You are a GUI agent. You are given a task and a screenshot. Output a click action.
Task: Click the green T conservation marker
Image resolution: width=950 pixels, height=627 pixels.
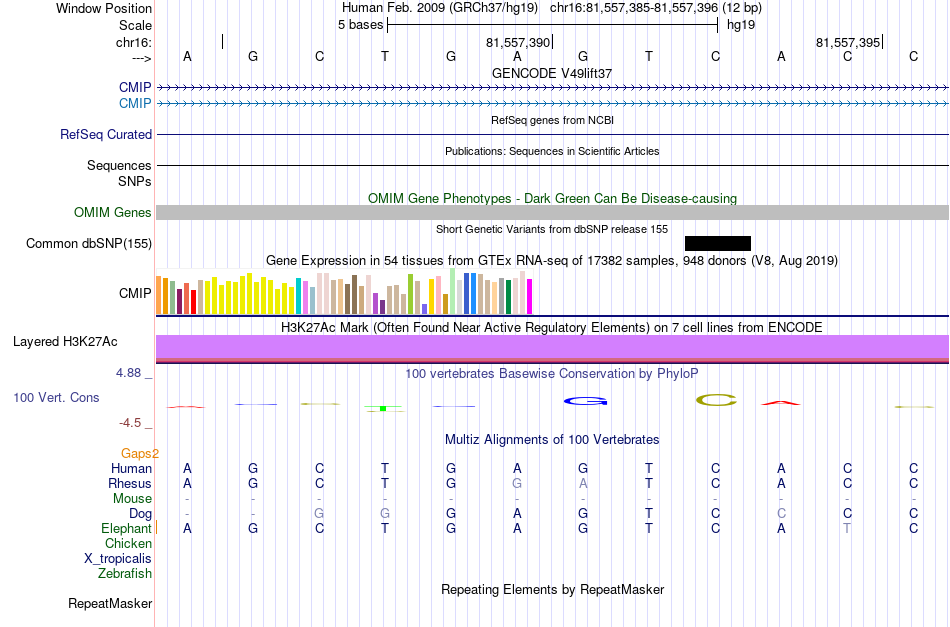pos(384,409)
